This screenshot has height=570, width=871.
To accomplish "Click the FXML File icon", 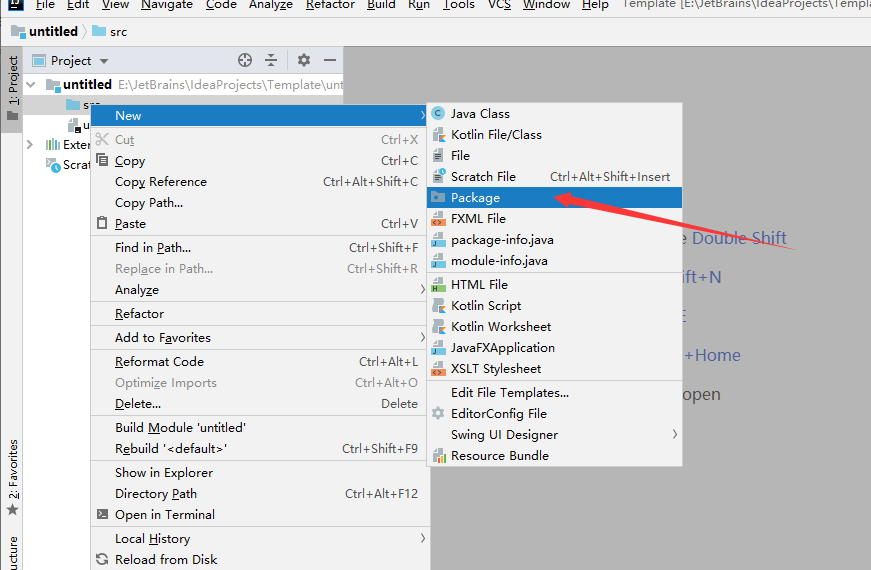I will coord(438,218).
